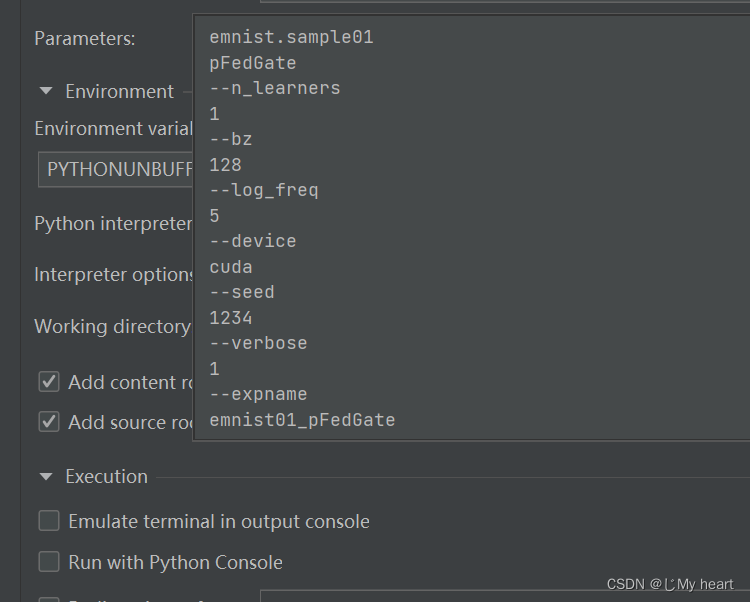Click the --verbose parameter line

click(x=258, y=343)
